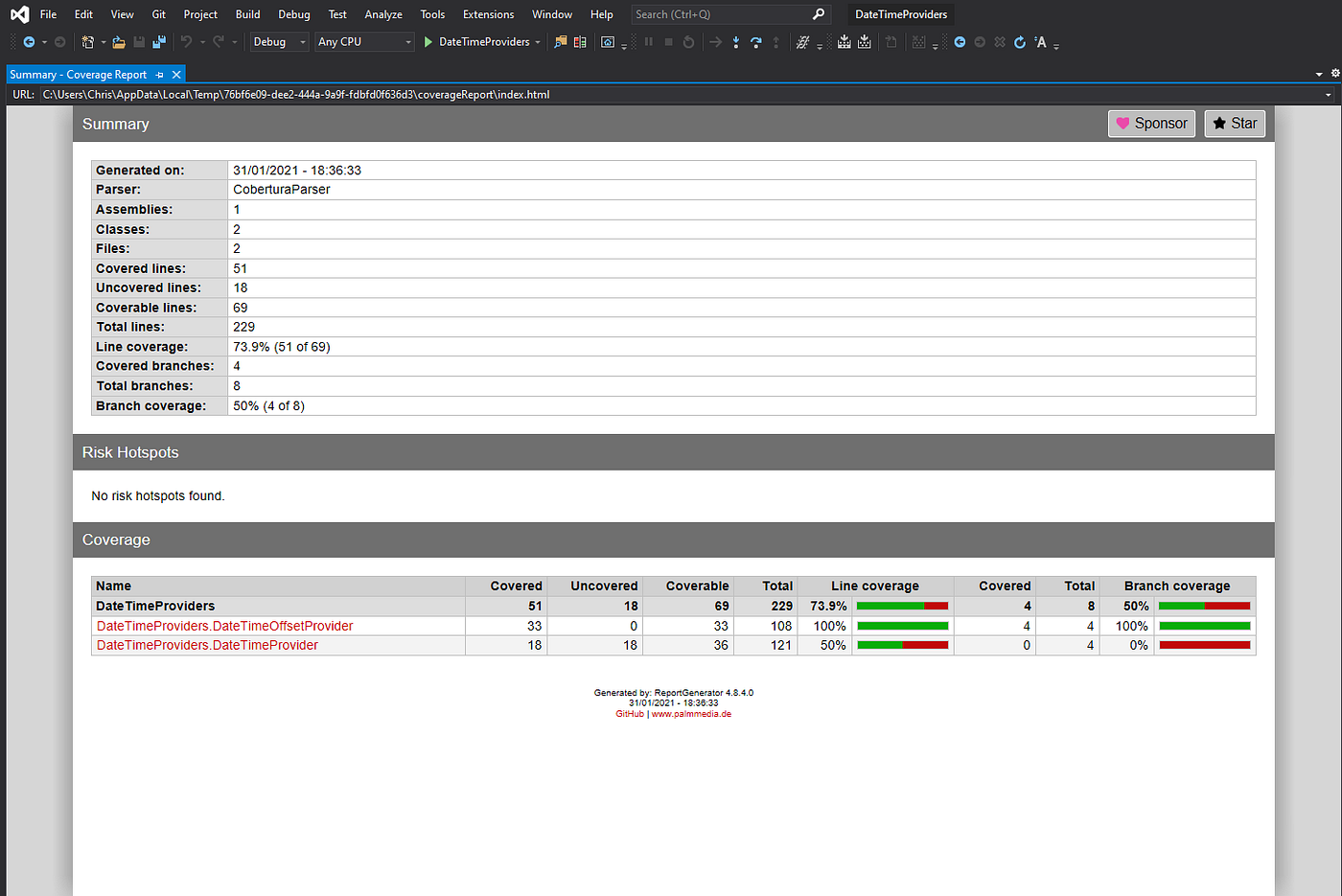Viewport: 1342px width, 896px height.
Task: Click the first inbox download toolbar icon
Action: (x=844, y=42)
